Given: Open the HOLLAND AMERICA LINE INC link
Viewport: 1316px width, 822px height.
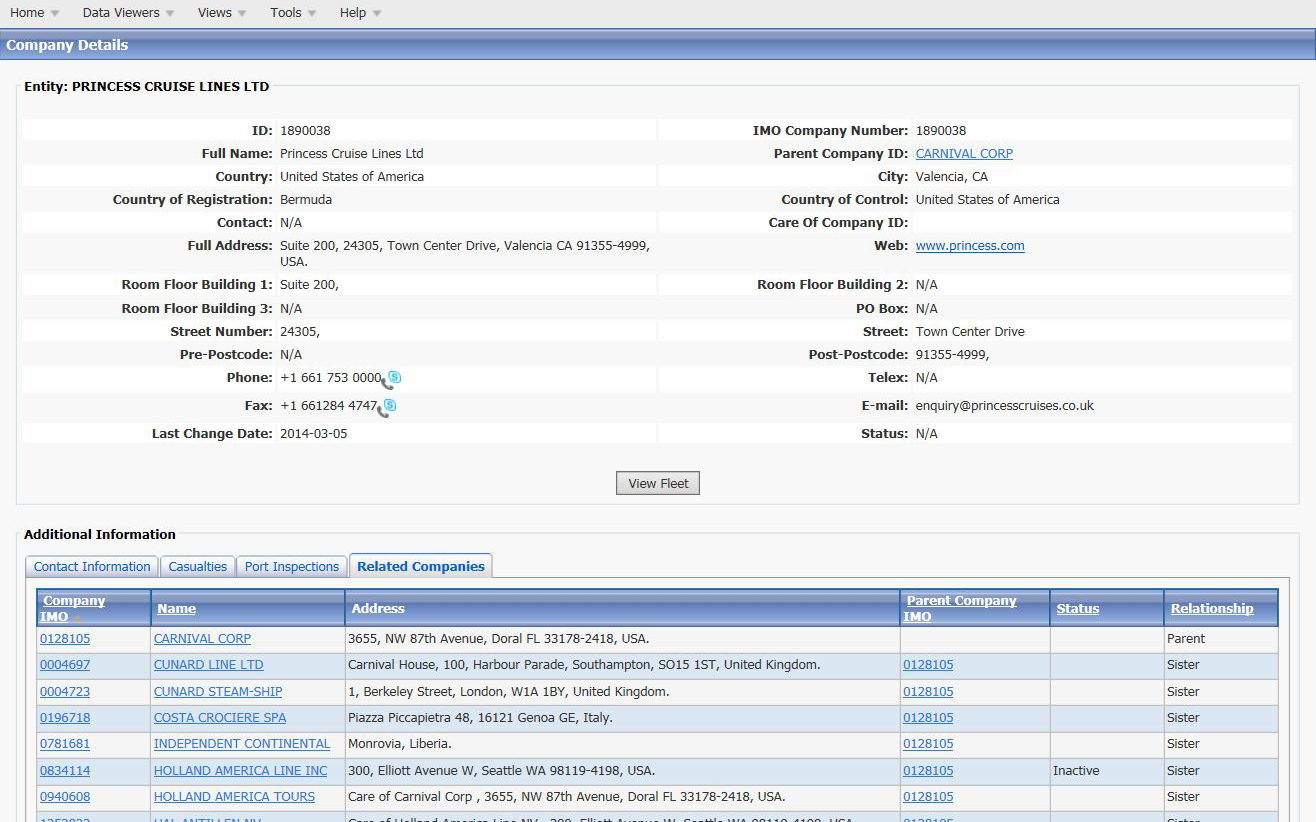Looking at the screenshot, I should click(240, 771).
